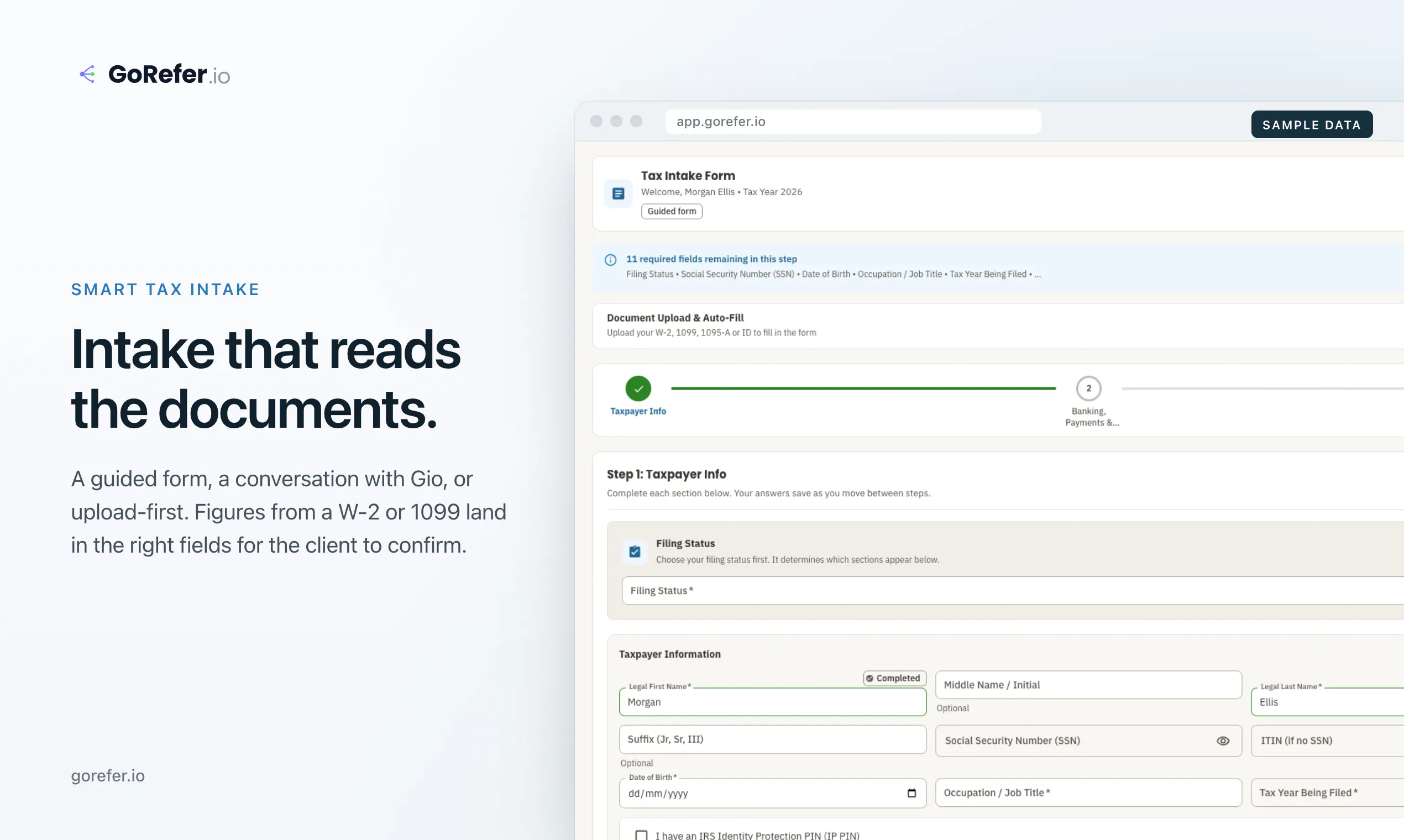
Task: Click the Welcome, Morgan Ellis subtitle
Action: tap(721, 192)
